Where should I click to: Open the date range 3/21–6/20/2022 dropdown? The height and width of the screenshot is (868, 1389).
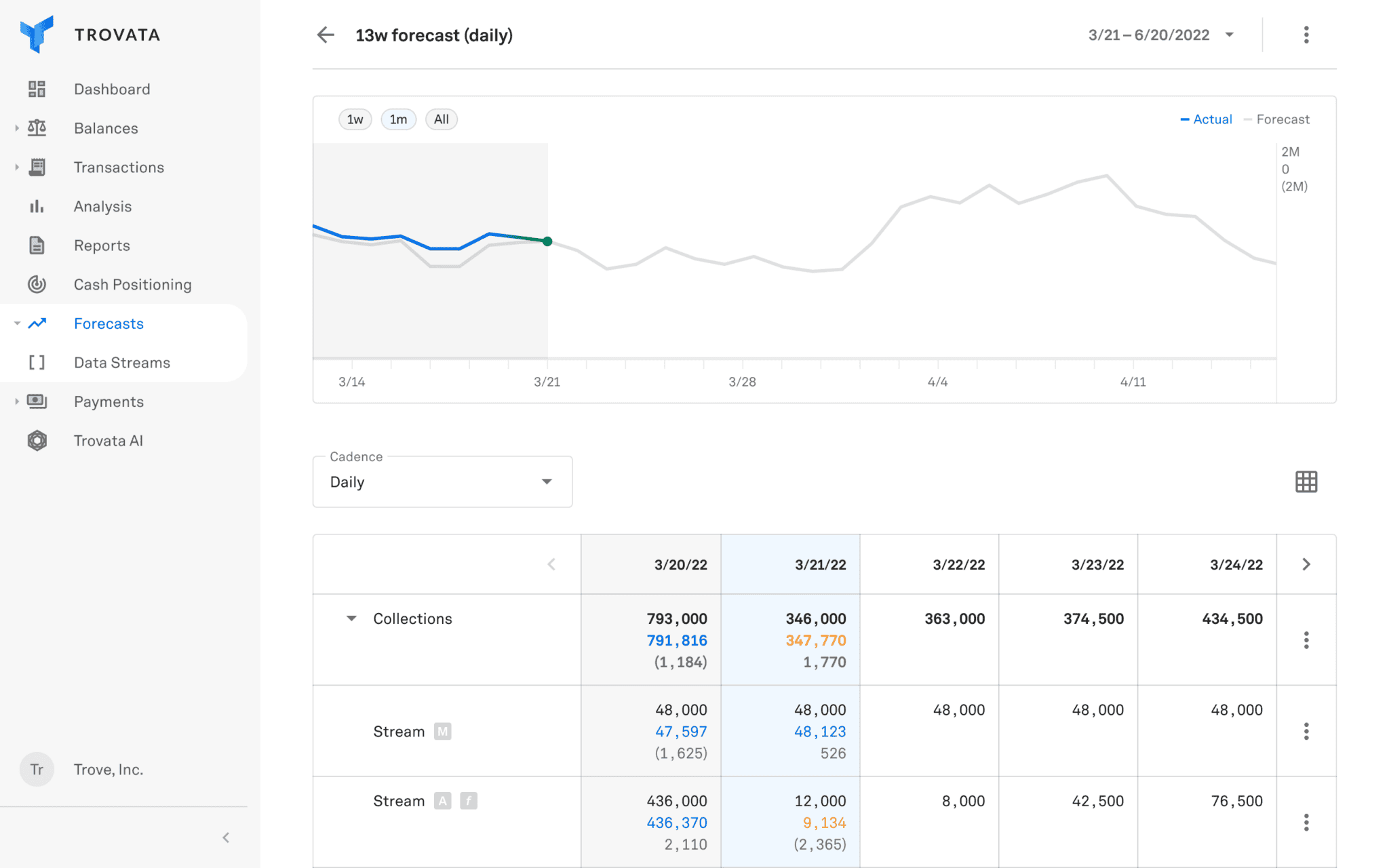1160,35
